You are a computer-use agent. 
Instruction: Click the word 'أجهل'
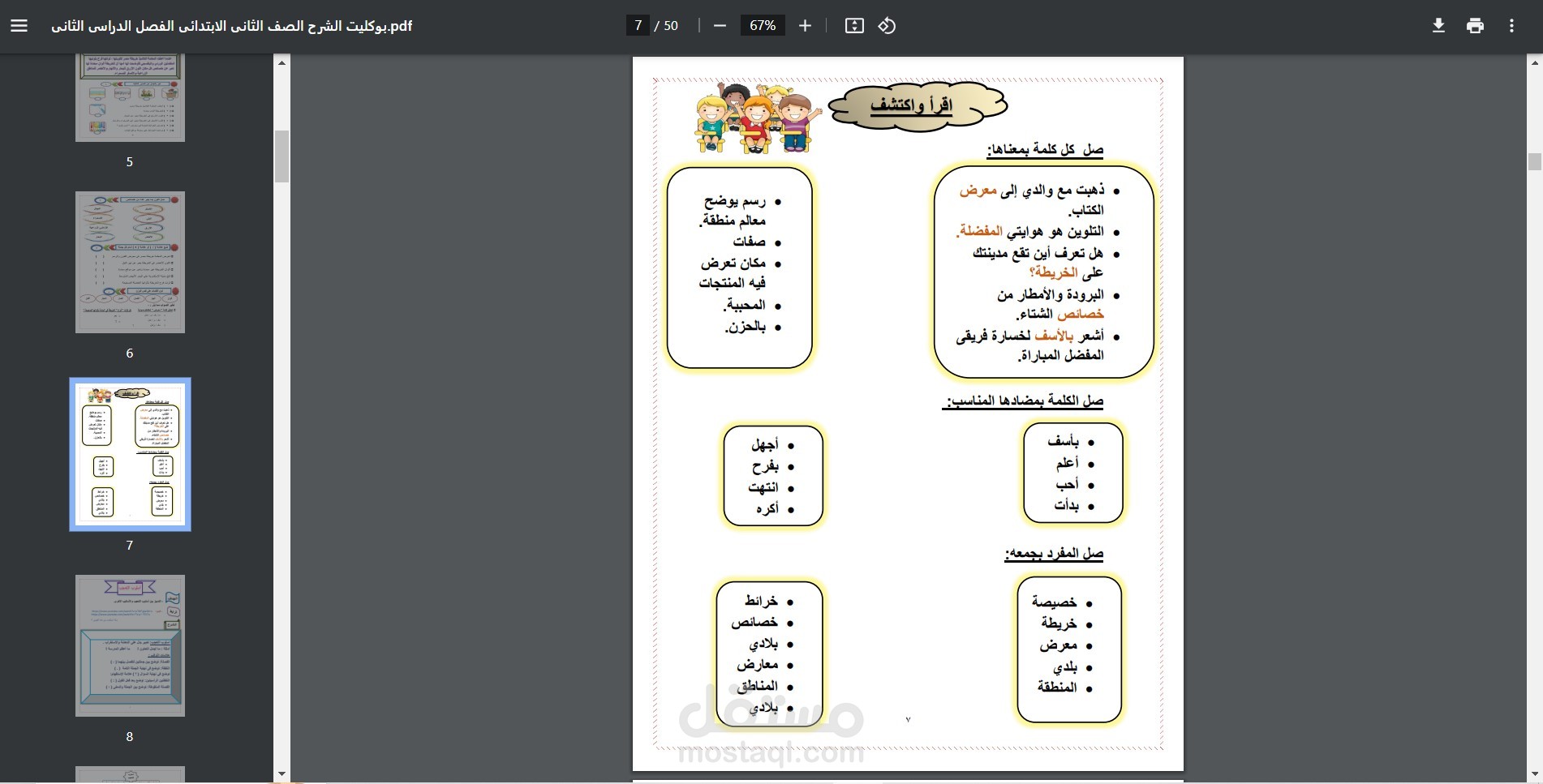(x=764, y=445)
